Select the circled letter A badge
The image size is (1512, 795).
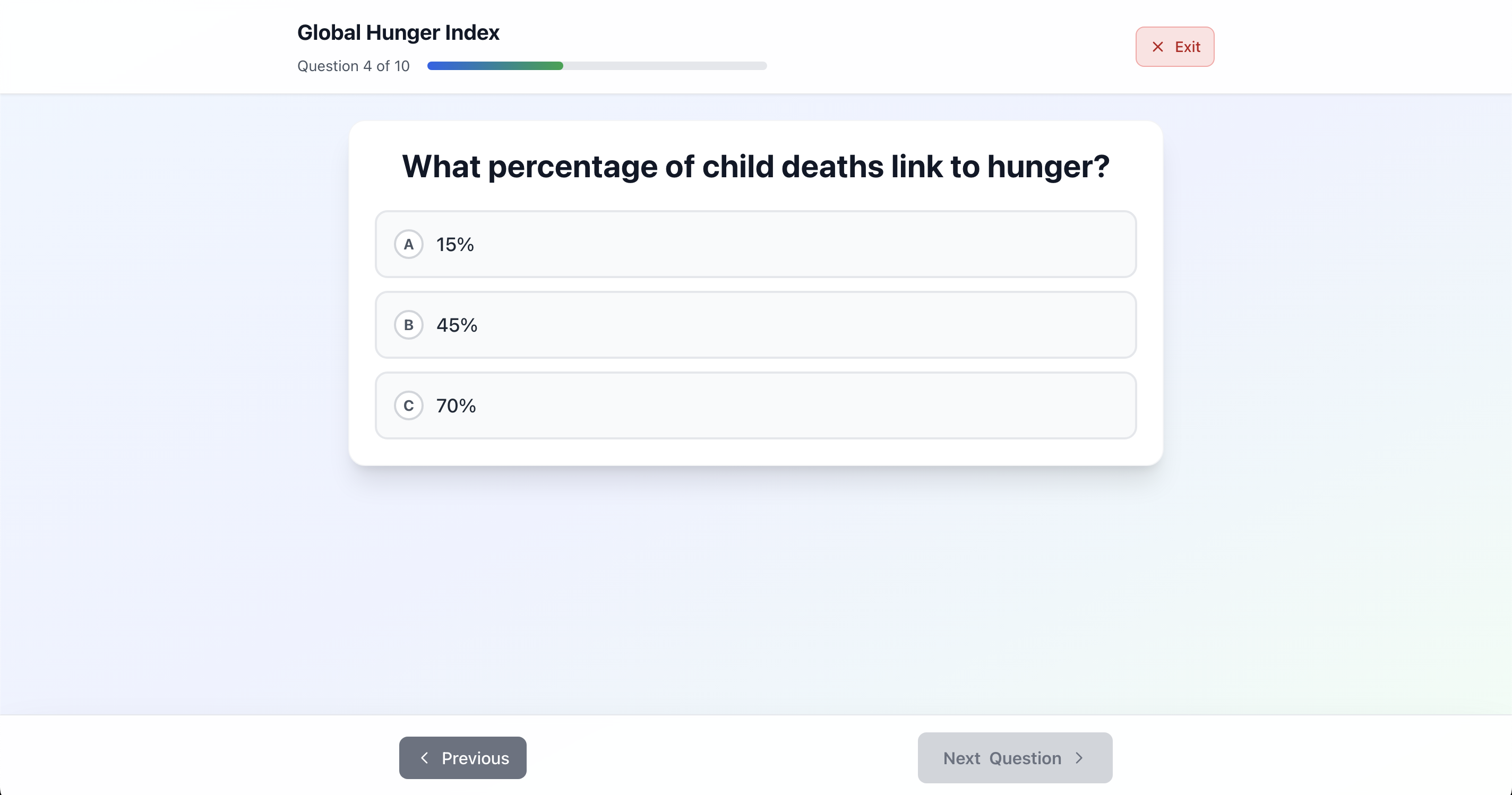(408, 244)
